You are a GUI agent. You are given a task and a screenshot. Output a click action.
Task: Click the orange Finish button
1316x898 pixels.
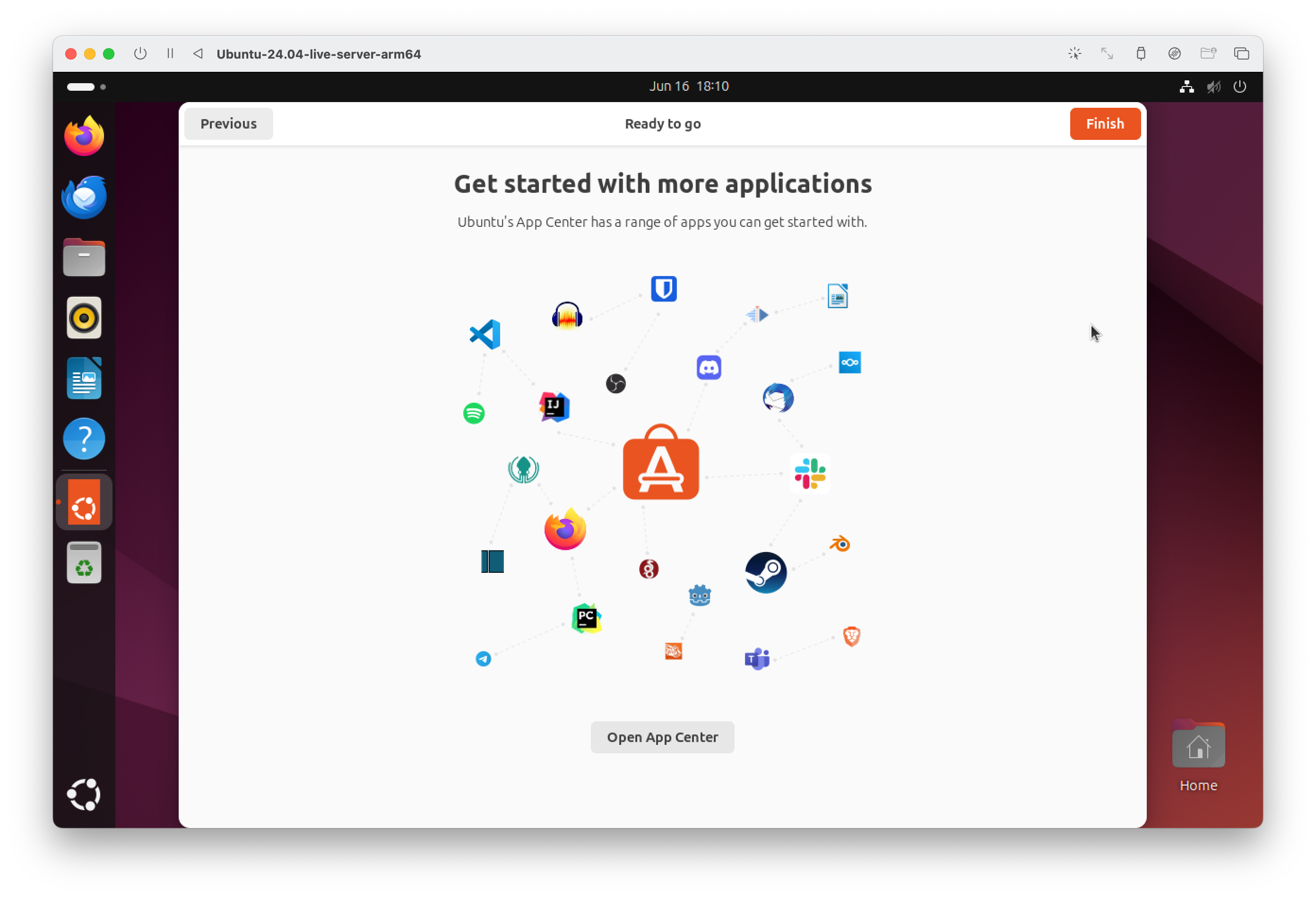coord(1104,123)
